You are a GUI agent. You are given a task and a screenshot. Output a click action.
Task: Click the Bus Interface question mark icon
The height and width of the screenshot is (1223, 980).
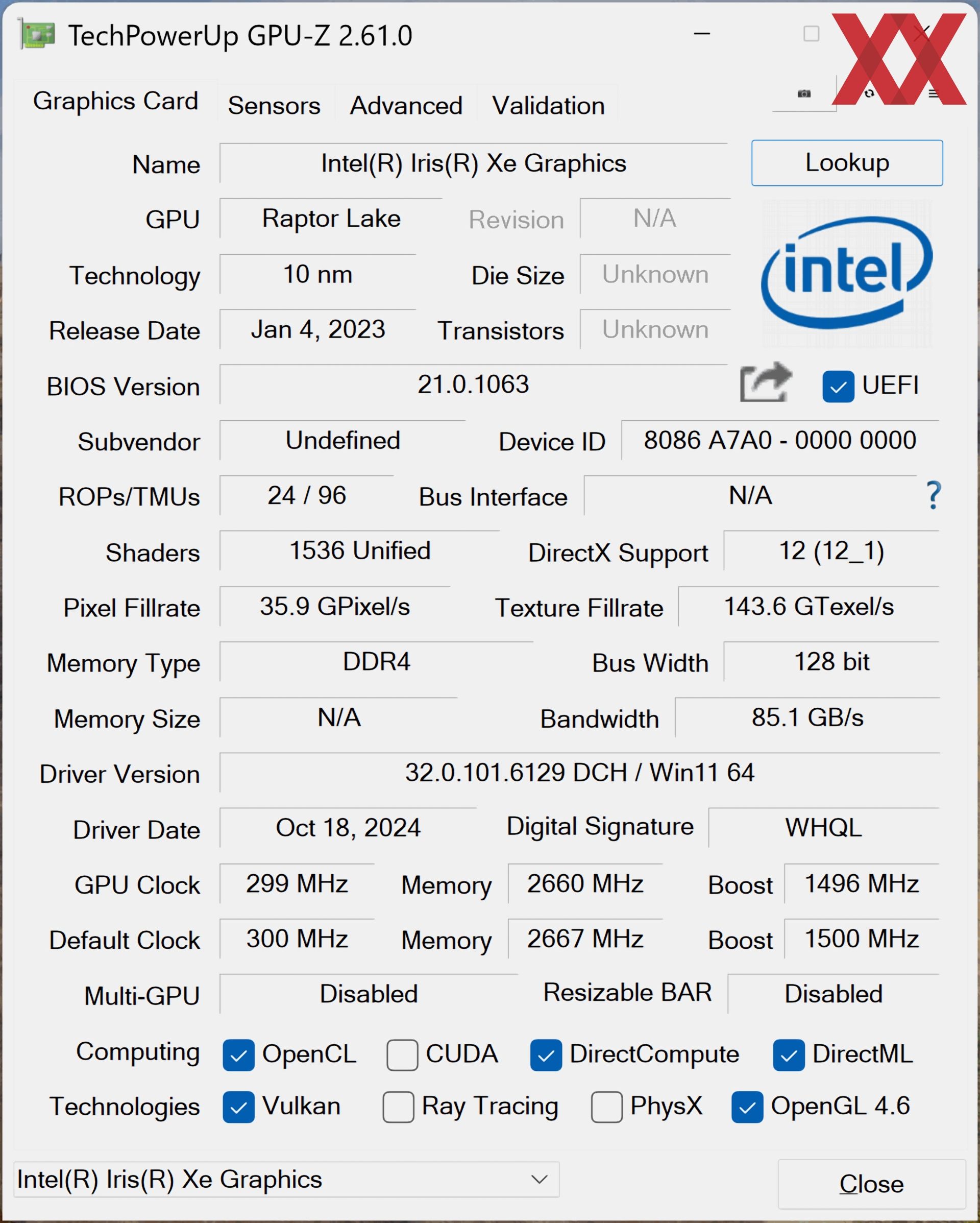tap(933, 495)
